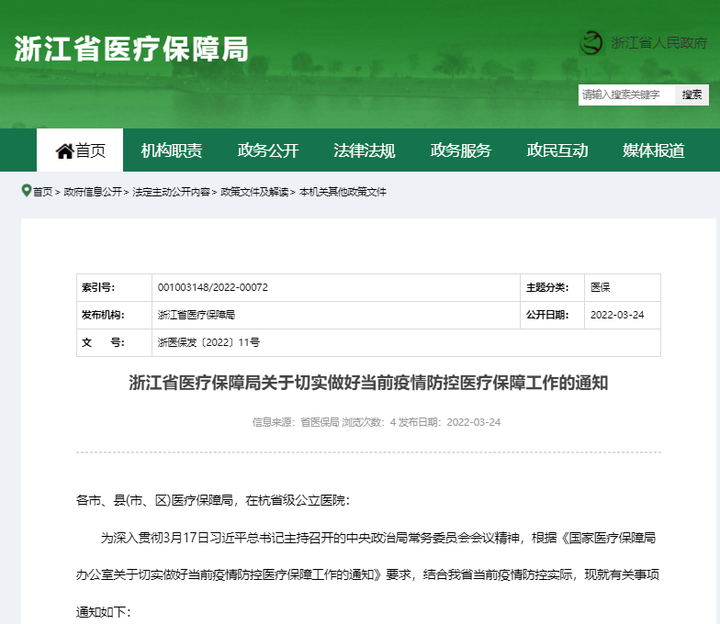Click the 公开日期 label cell
This screenshot has width=720, height=624.
tap(552, 315)
